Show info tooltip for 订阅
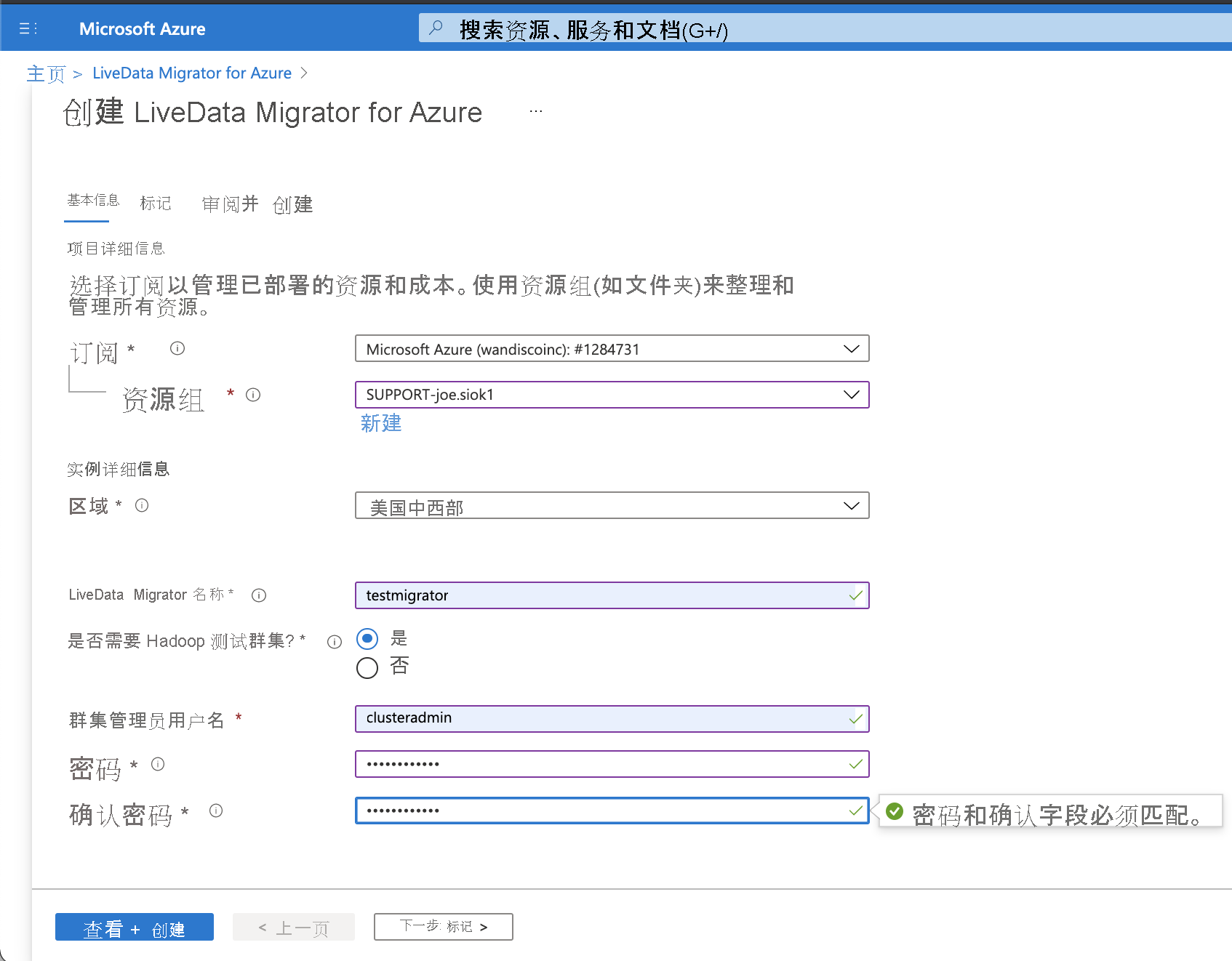1232x961 pixels. (177, 348)
